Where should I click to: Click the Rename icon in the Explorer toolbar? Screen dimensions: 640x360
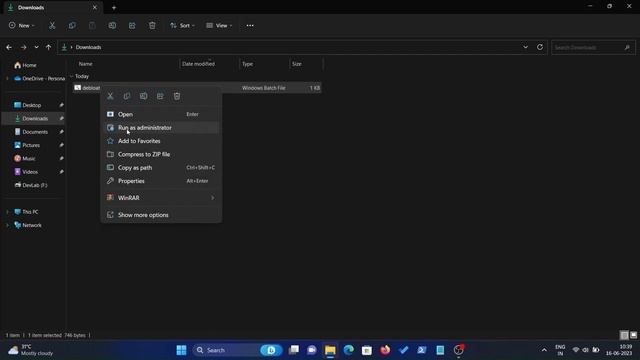click(112, 25)
